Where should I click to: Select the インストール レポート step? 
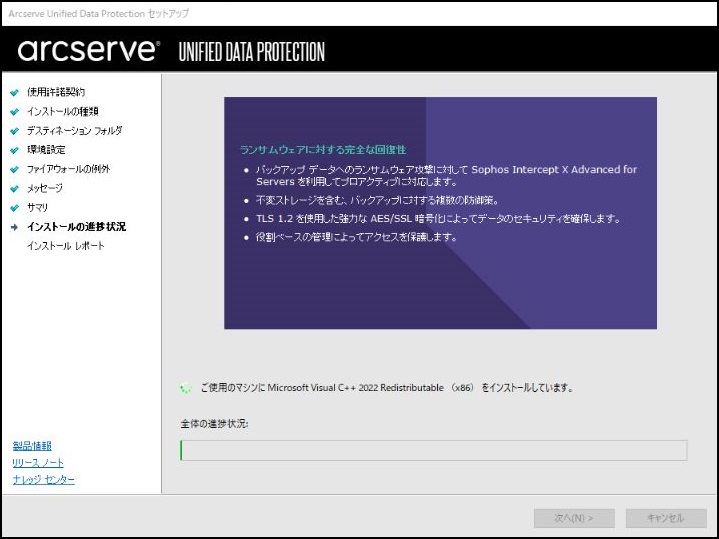(66, 246)
